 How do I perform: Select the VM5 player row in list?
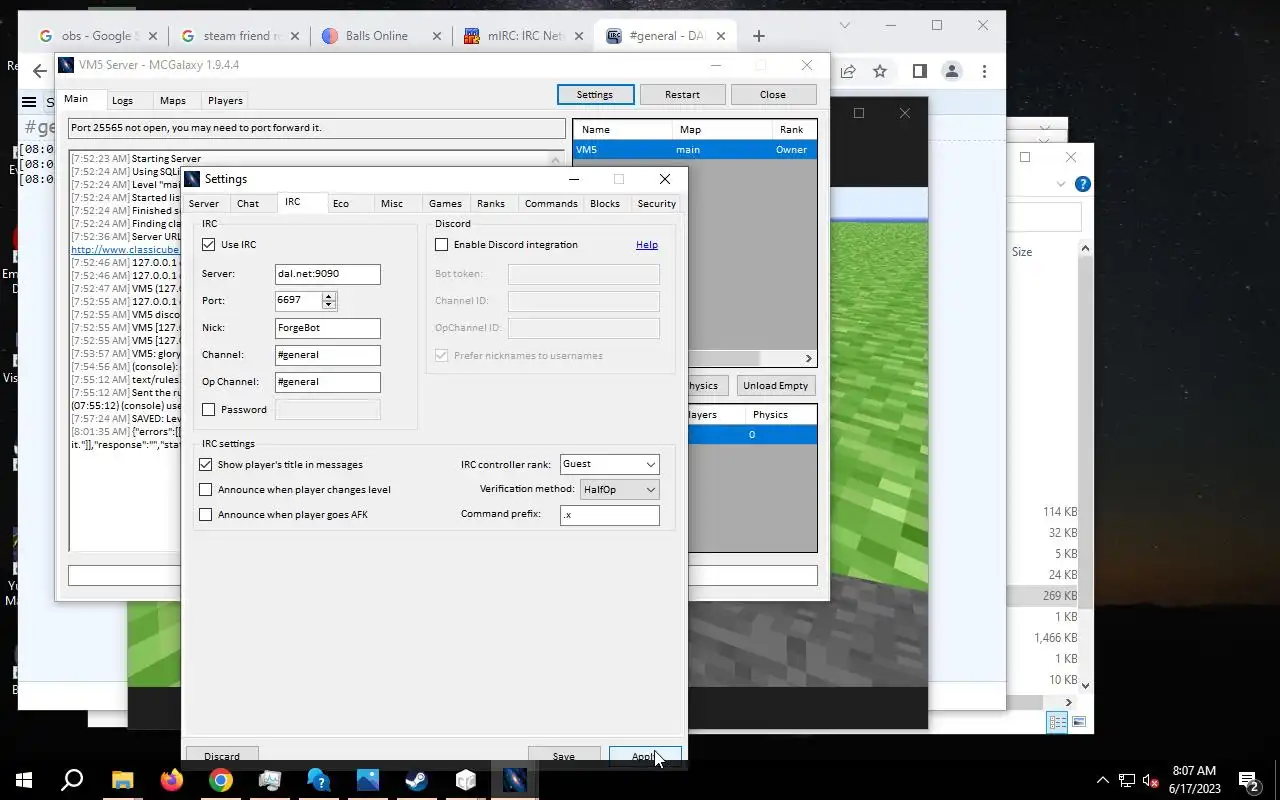[x=695, y=149]
